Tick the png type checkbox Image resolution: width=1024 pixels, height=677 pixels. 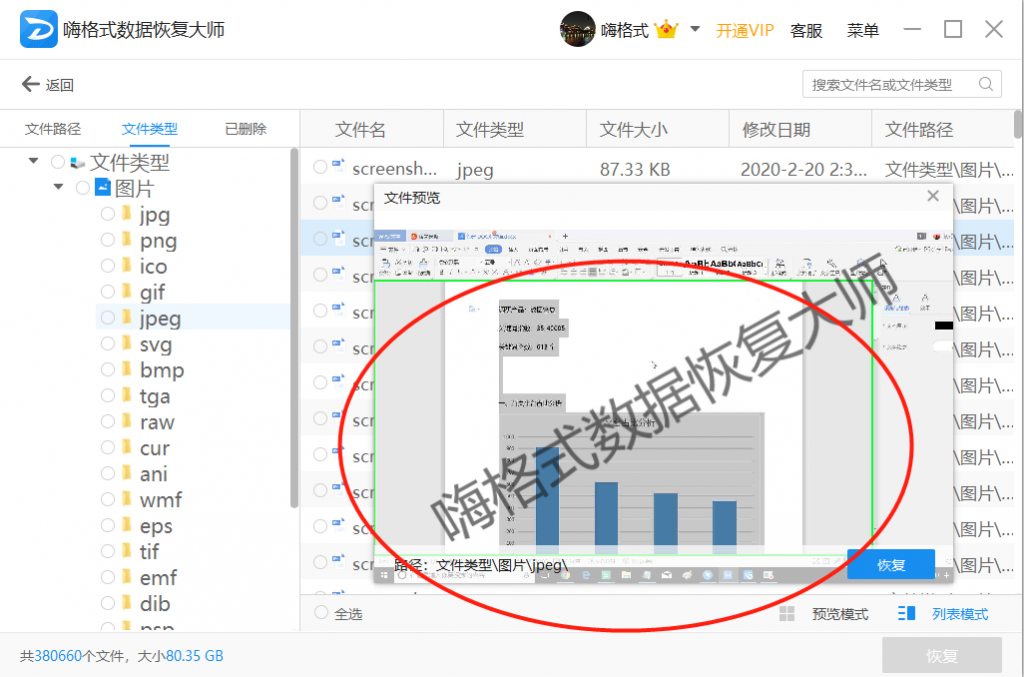point(108,240)
